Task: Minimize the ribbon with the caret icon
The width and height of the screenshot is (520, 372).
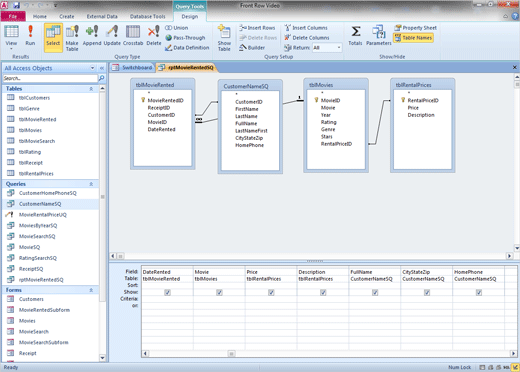Action: [506, 16]
